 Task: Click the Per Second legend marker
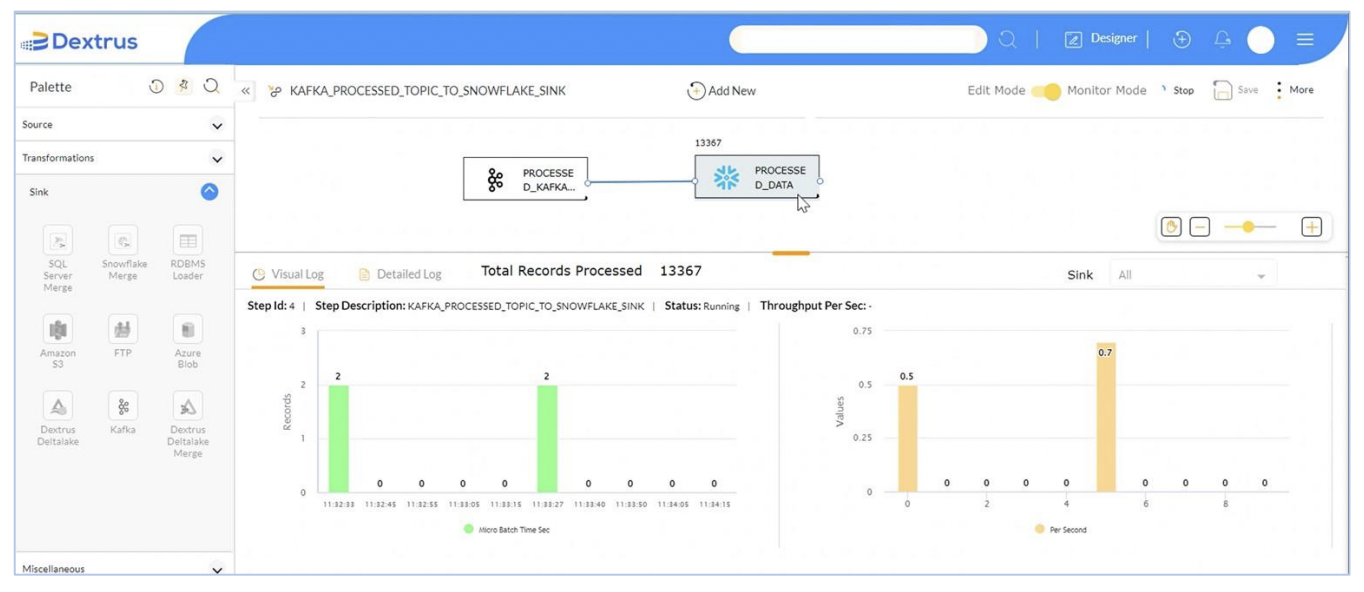pyautogui.click(x=1040, y=529)
